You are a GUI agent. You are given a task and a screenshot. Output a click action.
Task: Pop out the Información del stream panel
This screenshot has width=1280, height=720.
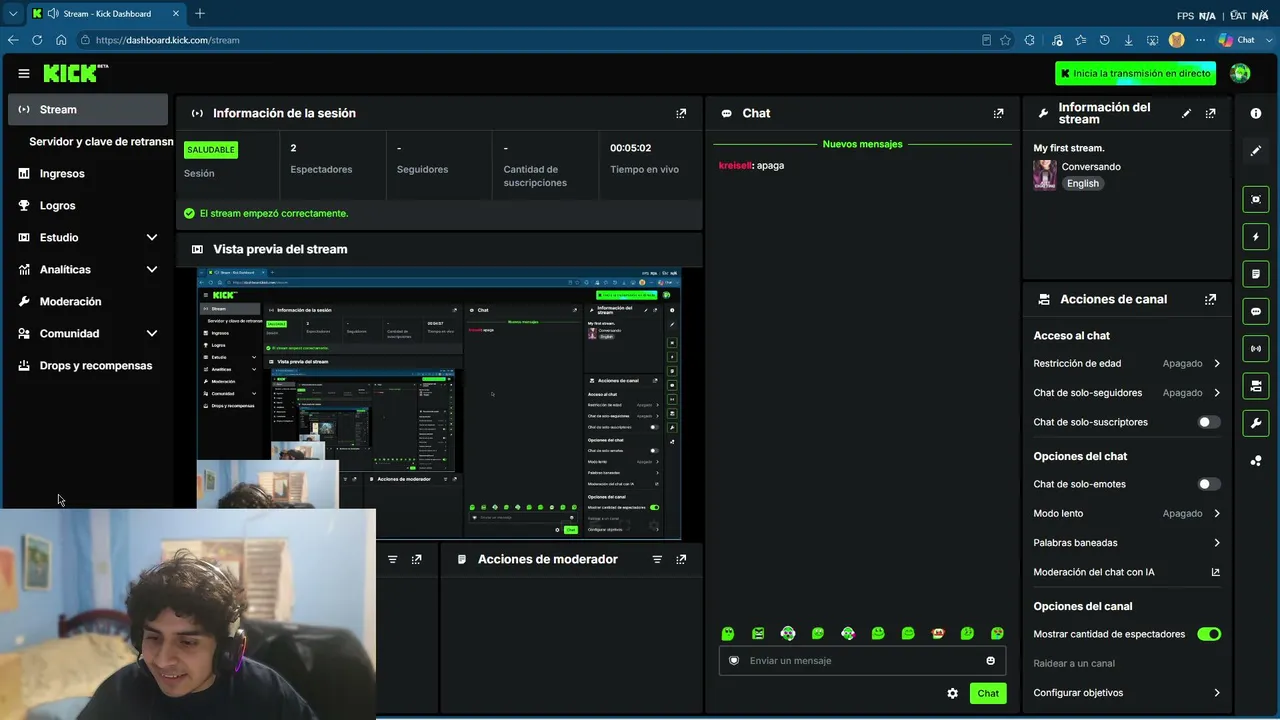[x=1210, y=113]
